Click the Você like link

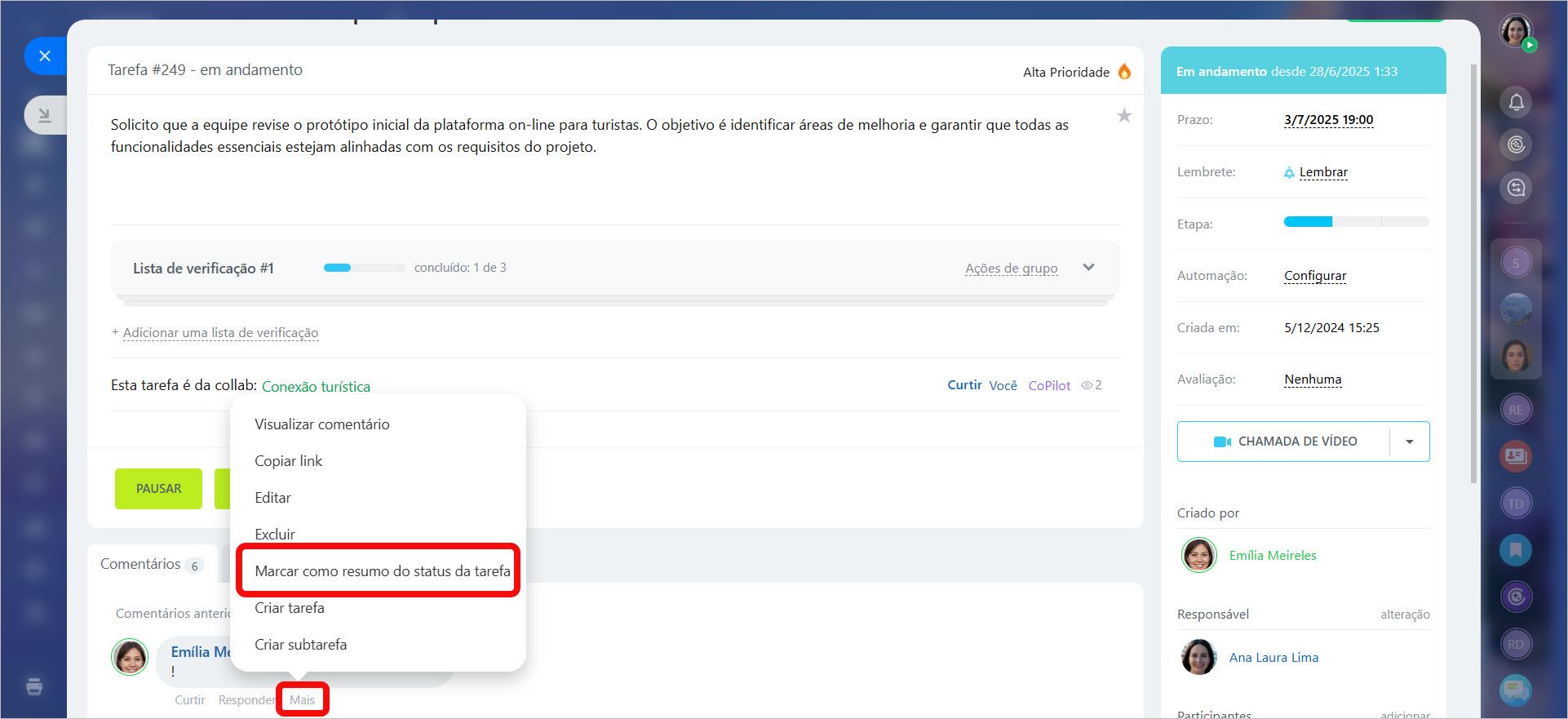(x=1003, y=385)
